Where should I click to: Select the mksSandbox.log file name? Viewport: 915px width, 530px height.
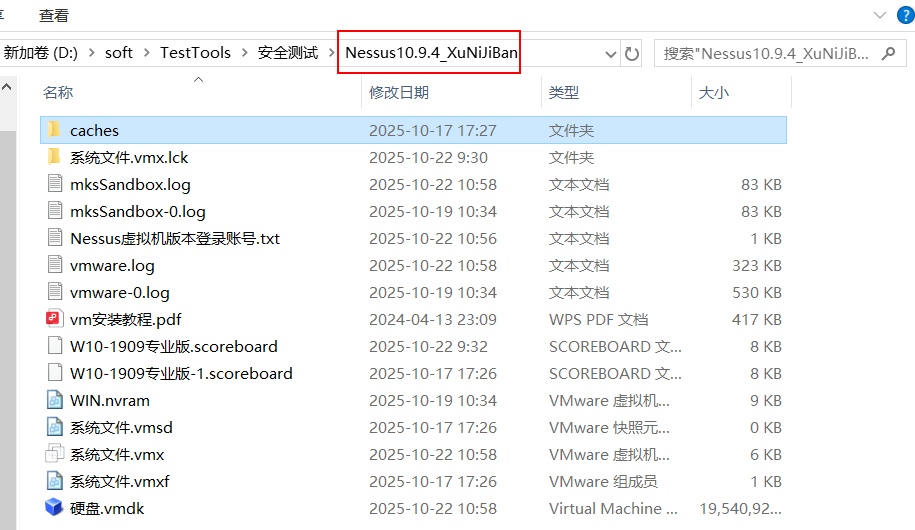click(130, 184)
